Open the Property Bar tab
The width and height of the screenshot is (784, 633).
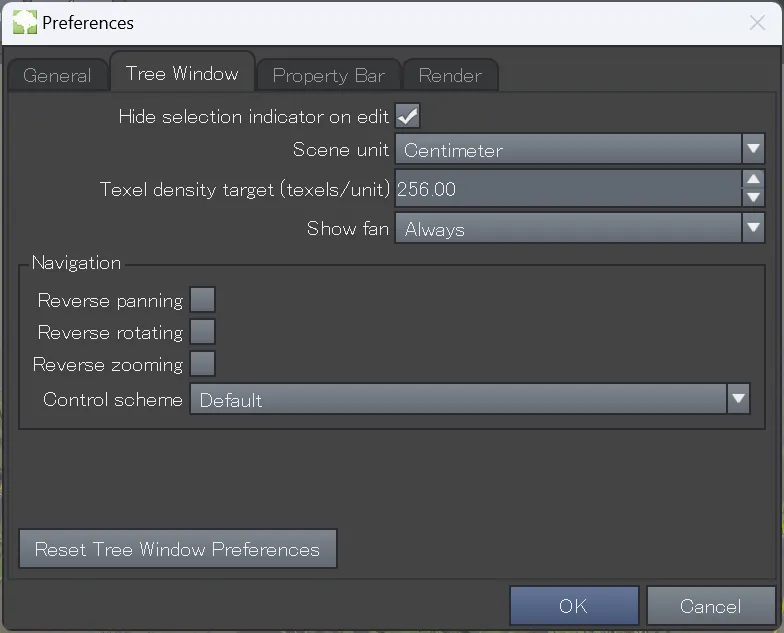coord(328,76)
